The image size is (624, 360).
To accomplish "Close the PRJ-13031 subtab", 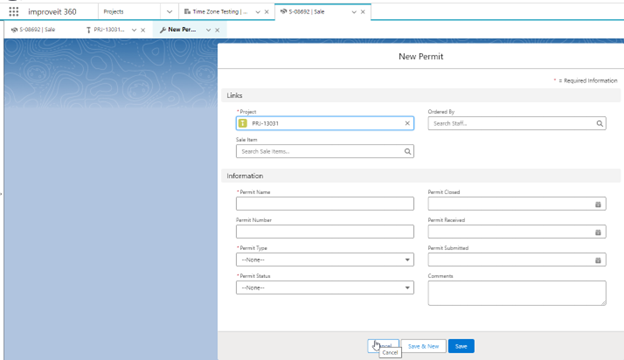I will [x=143, y=30].
